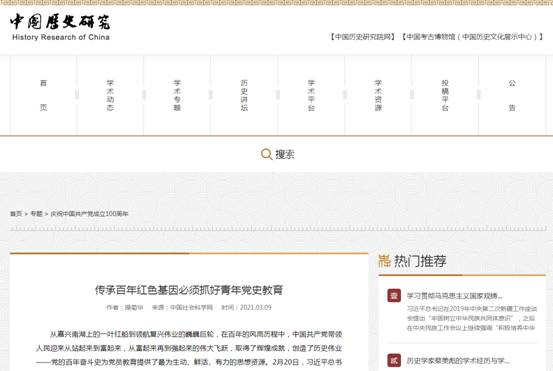Click the red 贰 rank badge
553x371 pixels.
[x=394, y=360]
